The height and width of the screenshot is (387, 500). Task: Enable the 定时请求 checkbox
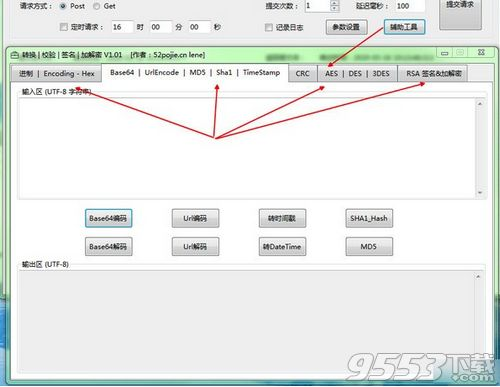click(x=63, y=27)
